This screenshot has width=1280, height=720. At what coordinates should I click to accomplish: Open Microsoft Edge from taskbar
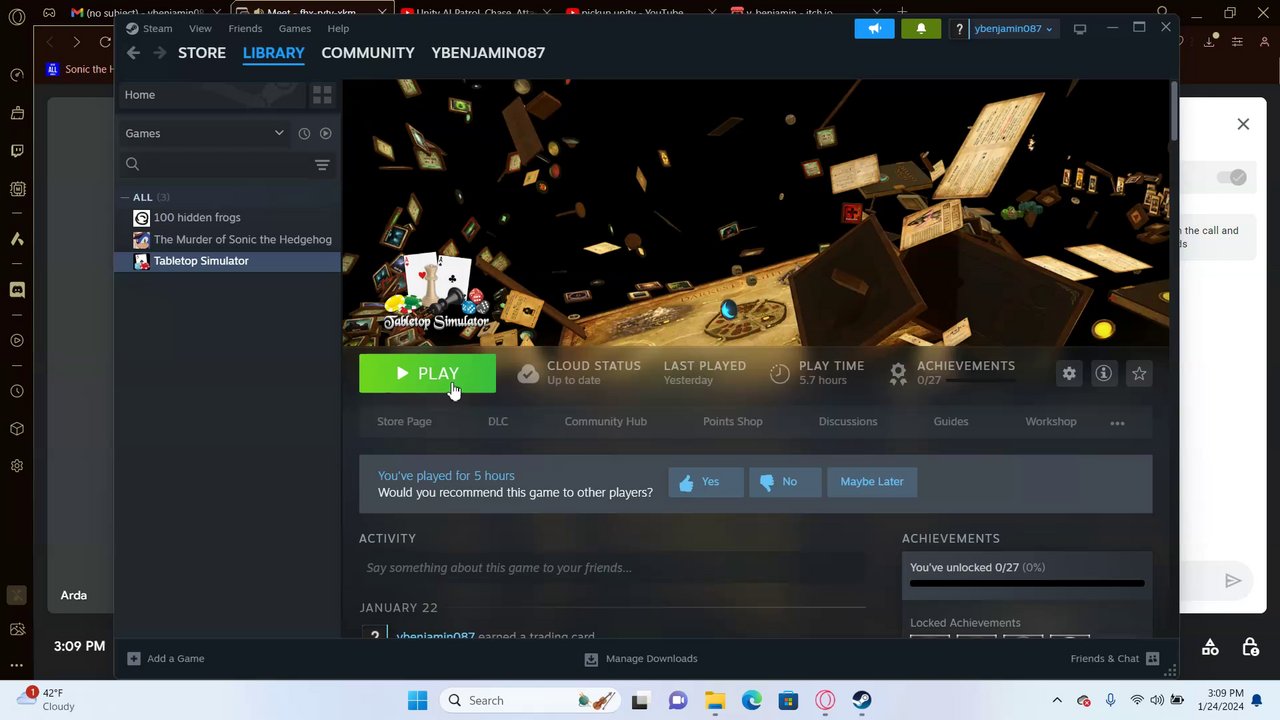[751, 700]
